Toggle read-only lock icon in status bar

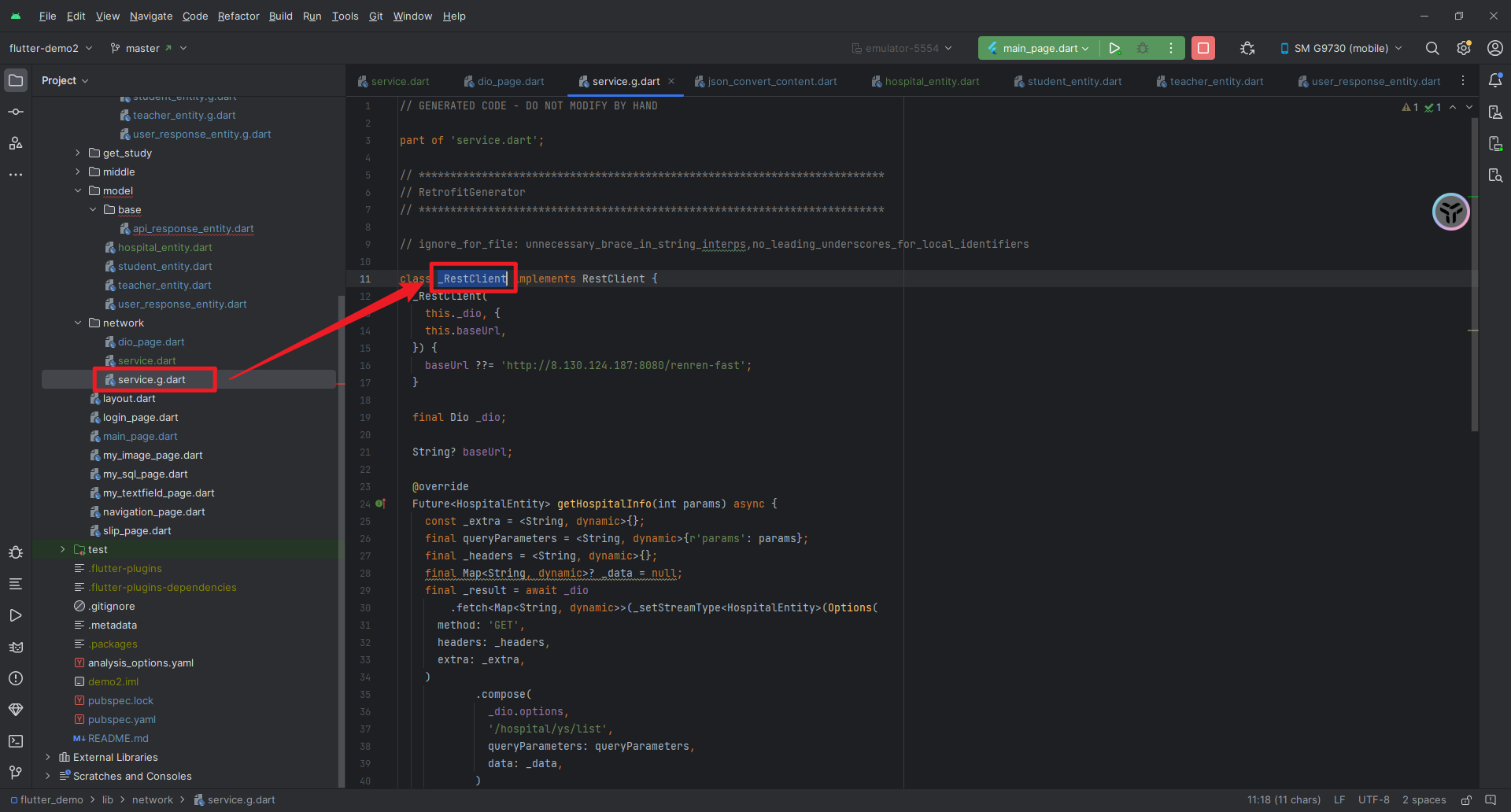tap(1467, 799)
